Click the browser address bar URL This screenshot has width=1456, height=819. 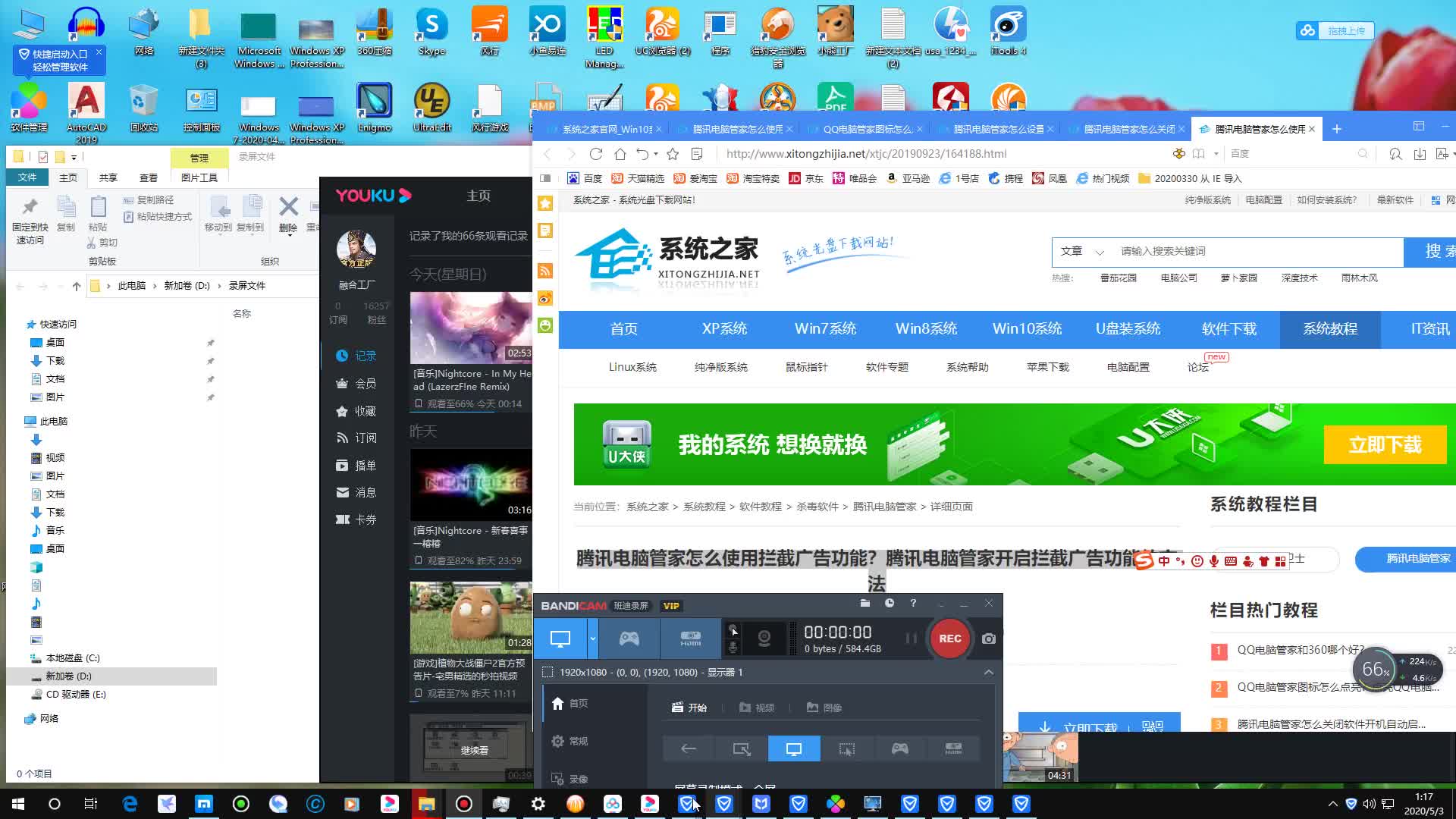pos(866,154)
